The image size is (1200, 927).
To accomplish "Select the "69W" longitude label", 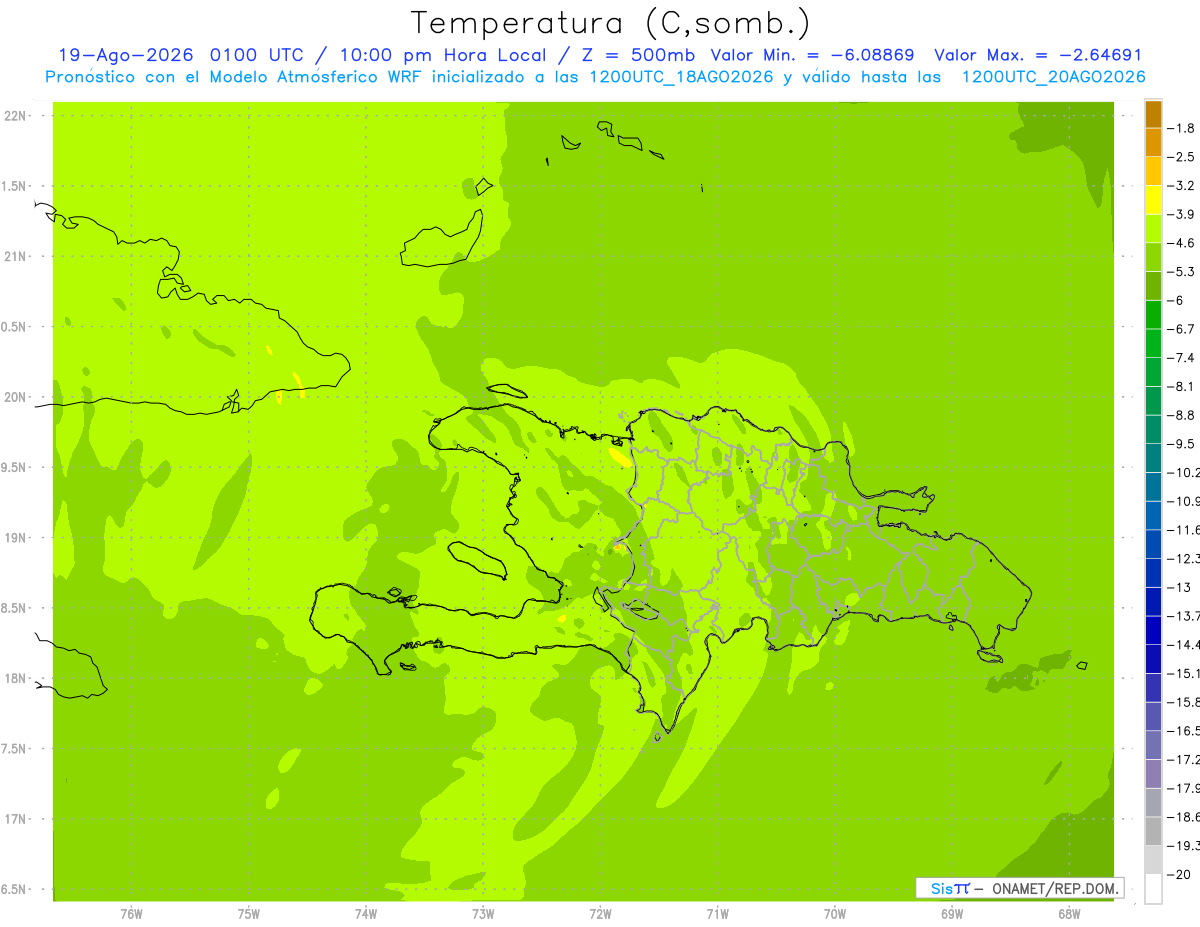I will (x=952, y=914).
